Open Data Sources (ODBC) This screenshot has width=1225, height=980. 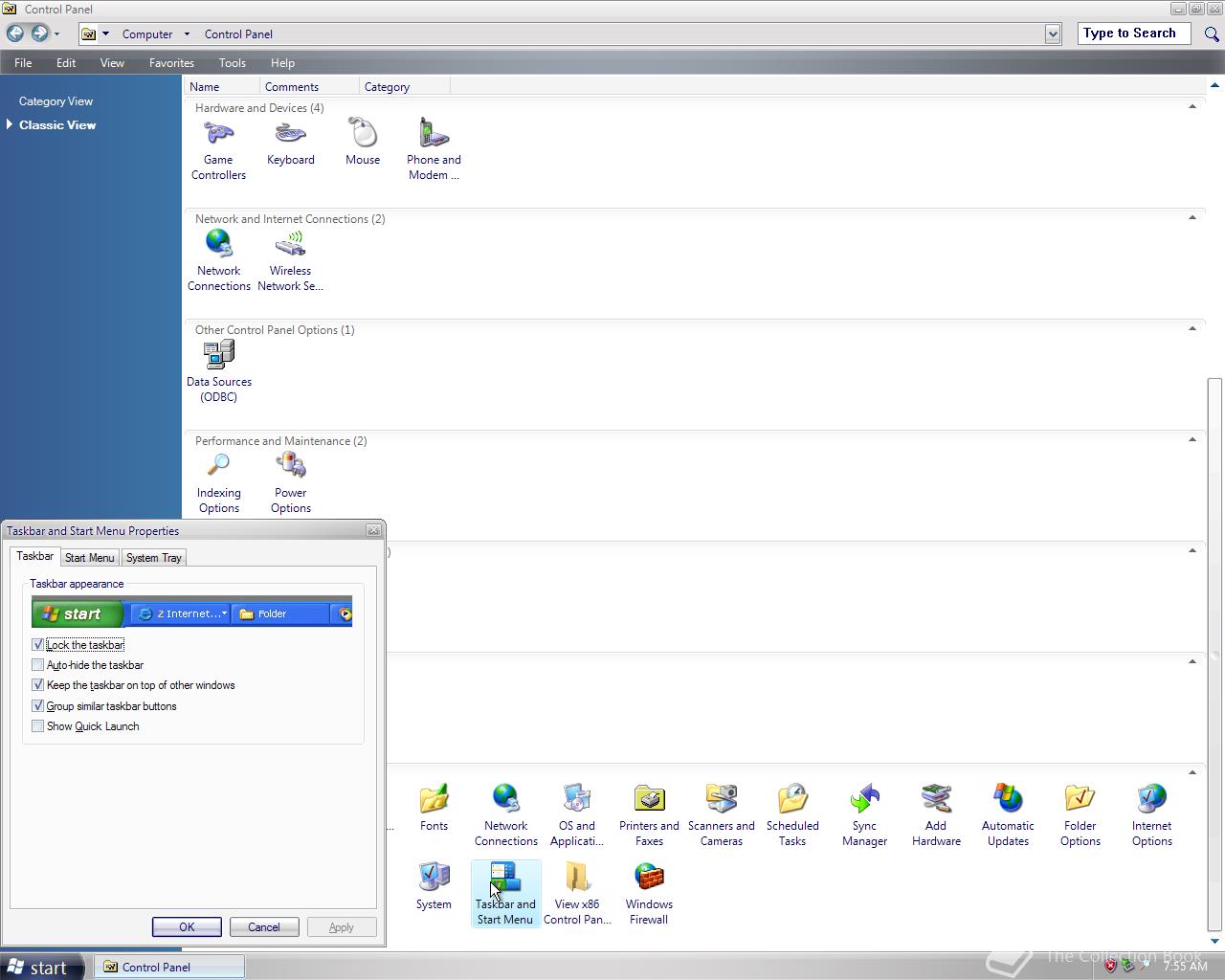click(218, 372)
